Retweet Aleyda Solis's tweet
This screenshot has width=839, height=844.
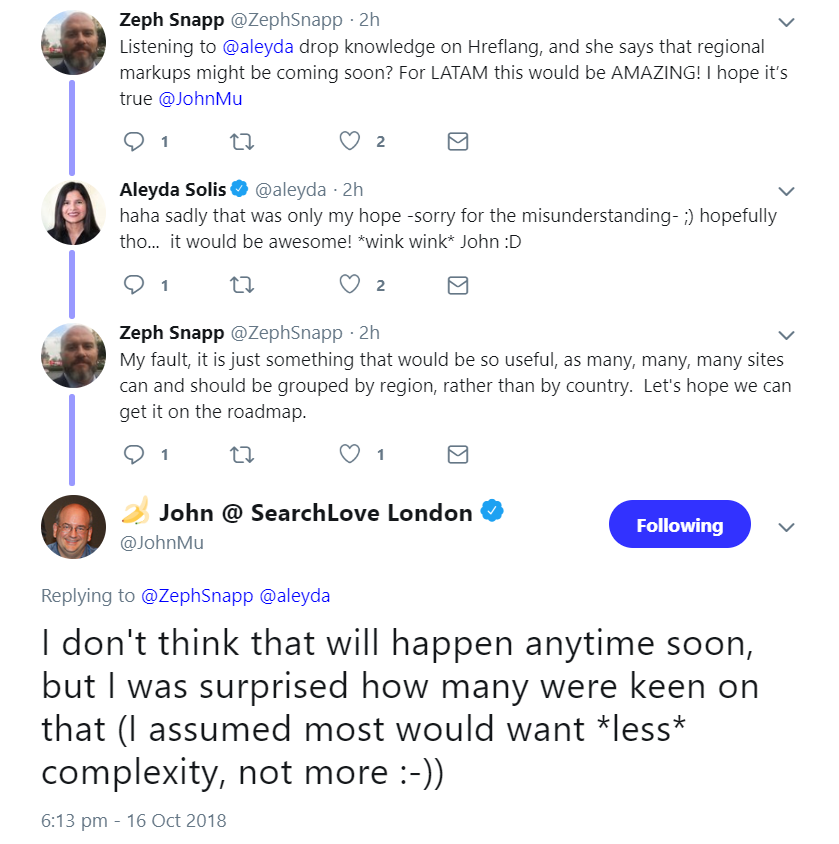[x=242, y=285]
